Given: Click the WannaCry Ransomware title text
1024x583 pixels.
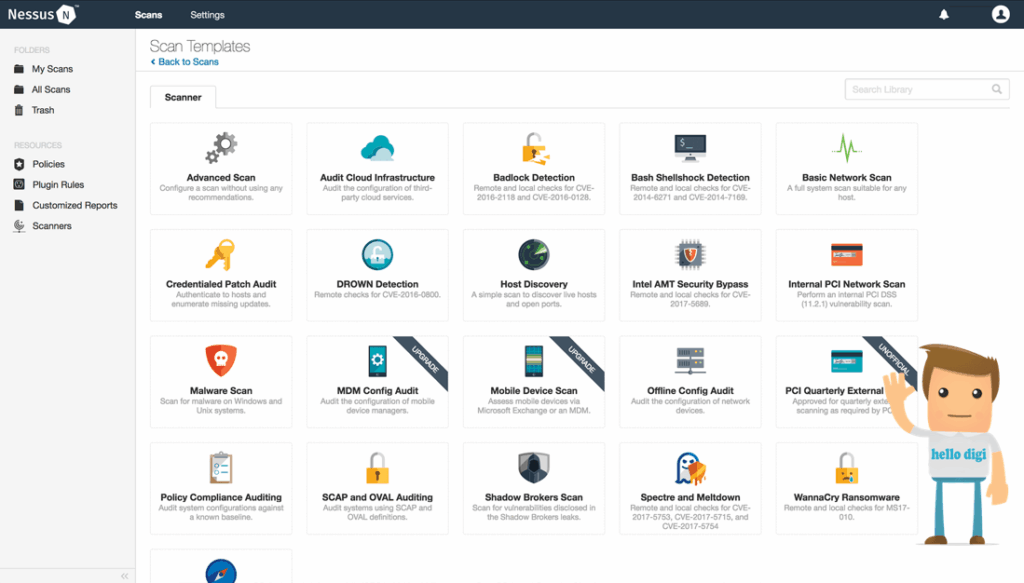Looking at the screenshot, I should point(846,497).
